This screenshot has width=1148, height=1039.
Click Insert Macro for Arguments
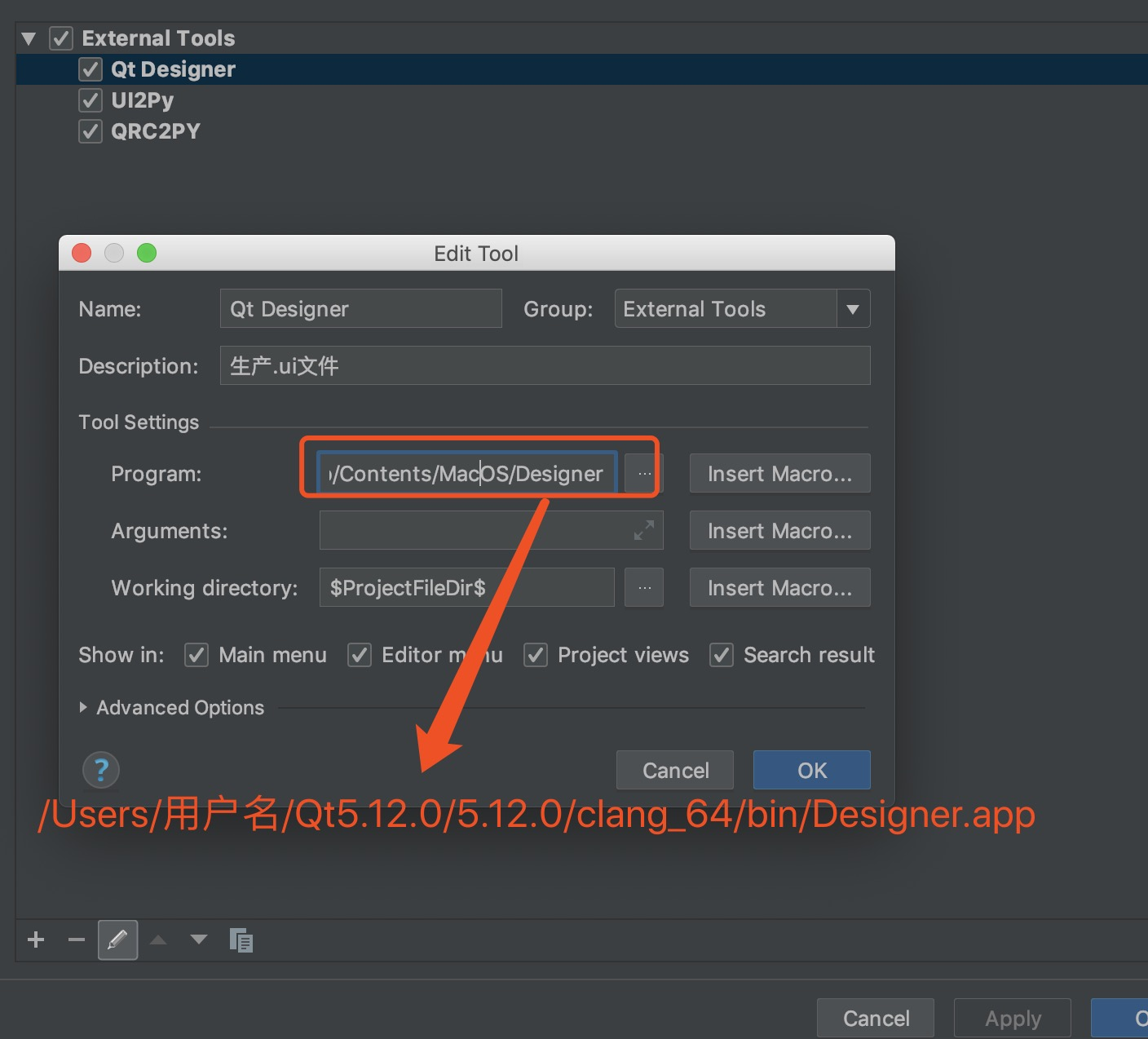[x=779, y=531]
